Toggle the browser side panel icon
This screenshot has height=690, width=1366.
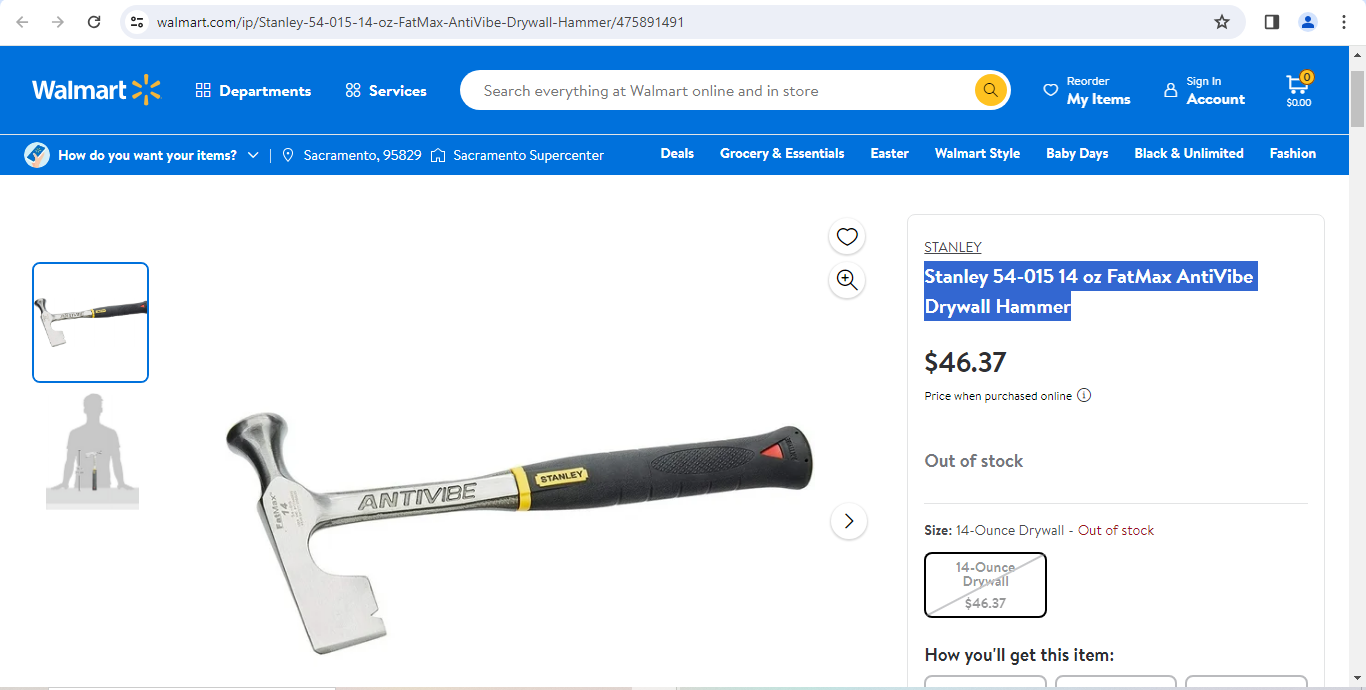(1272, 22)
